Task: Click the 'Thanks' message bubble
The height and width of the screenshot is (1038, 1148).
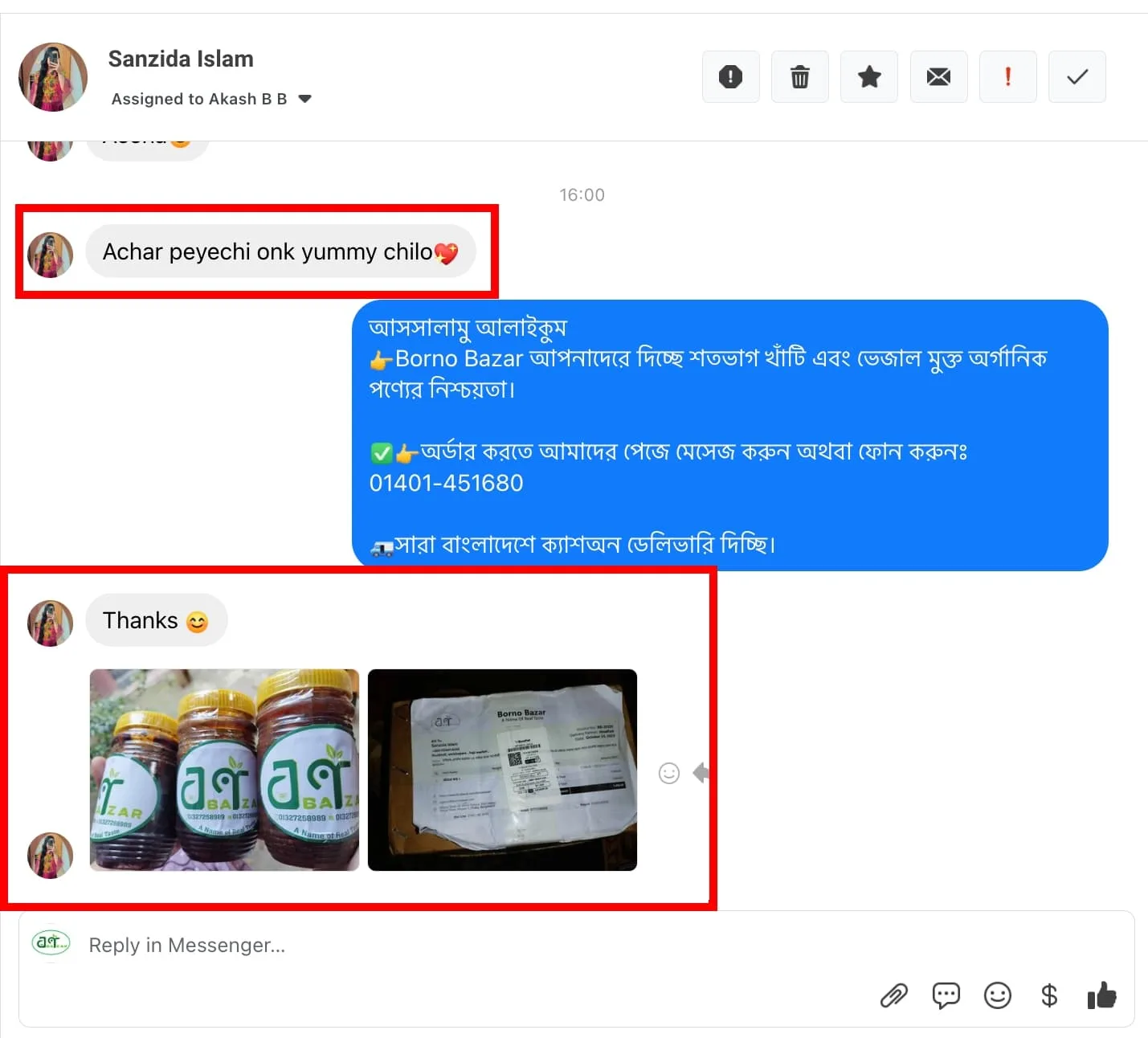Action: (x=157, y=620)
